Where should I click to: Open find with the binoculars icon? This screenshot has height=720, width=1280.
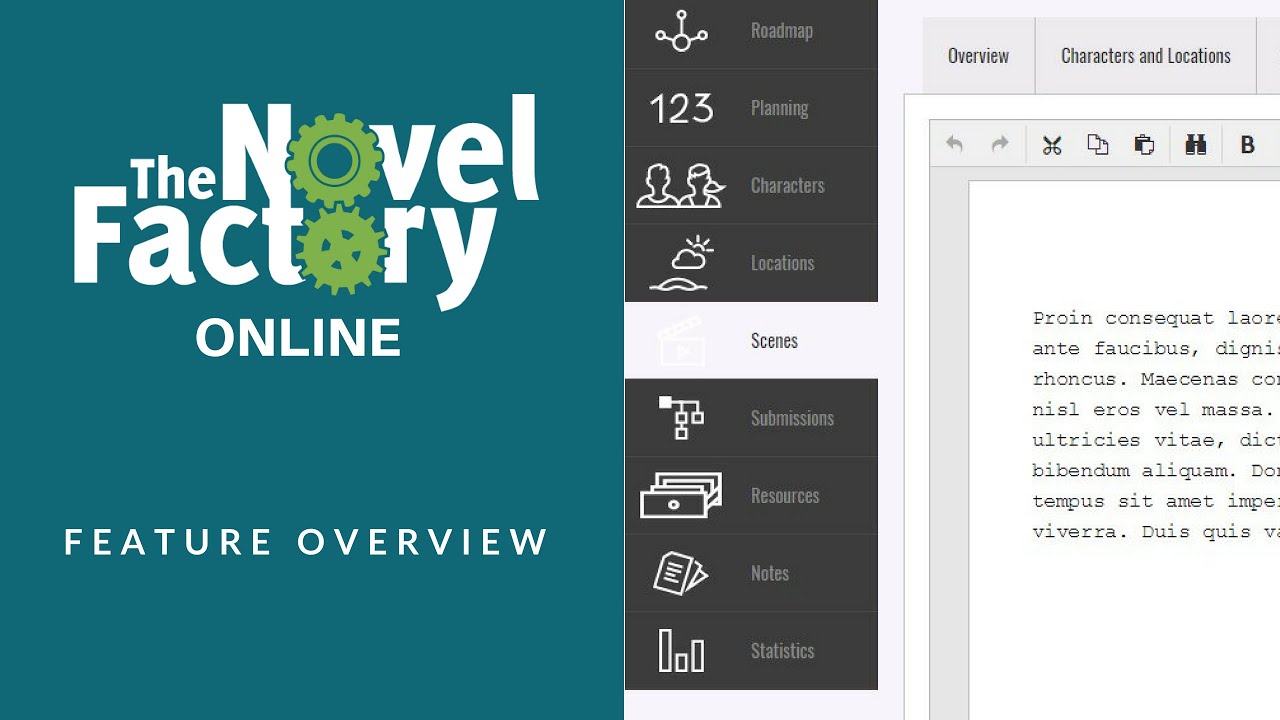[x=1195, y=145]
